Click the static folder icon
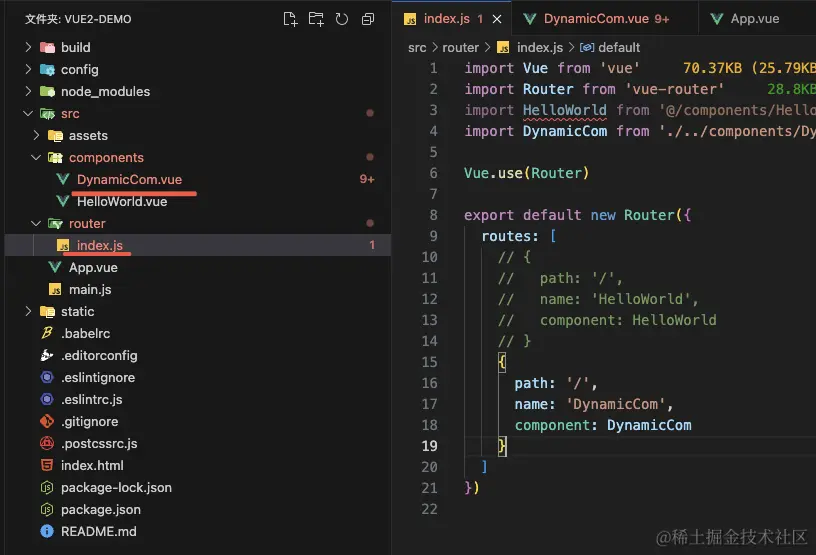This screenshot has height=555, width=816. [47, 311]
